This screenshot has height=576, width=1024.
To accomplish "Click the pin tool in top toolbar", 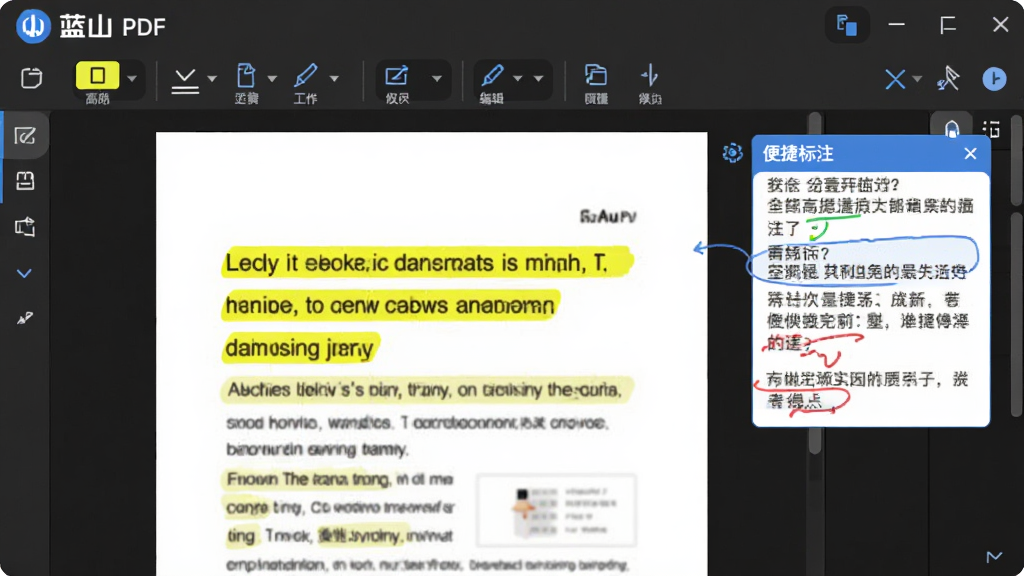I will 948,78.
